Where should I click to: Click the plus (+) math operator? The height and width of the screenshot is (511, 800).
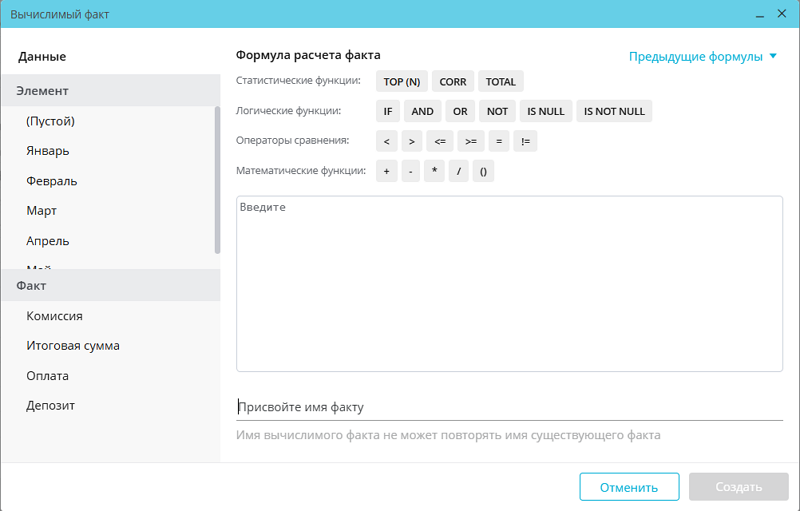(386, 171)
